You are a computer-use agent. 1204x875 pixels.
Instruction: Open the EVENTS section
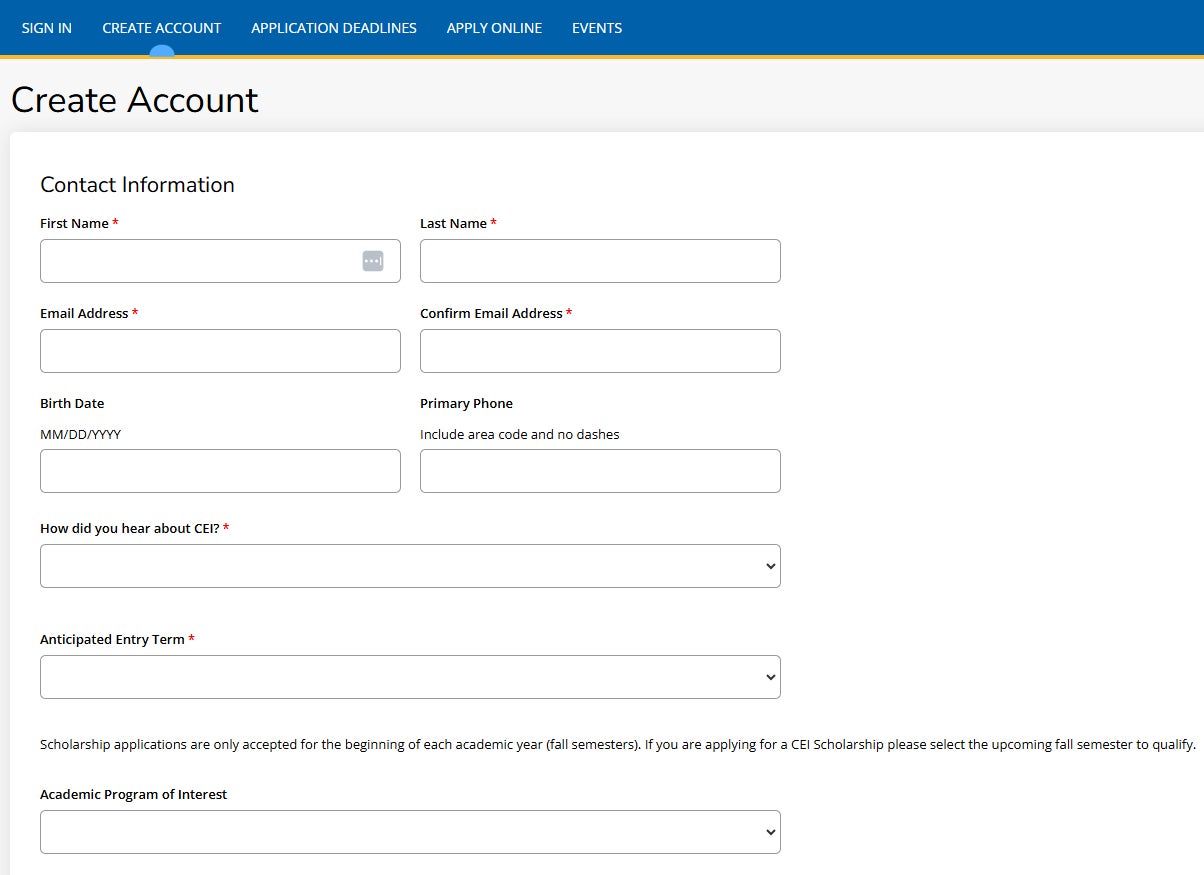click(x=596, y=28)
